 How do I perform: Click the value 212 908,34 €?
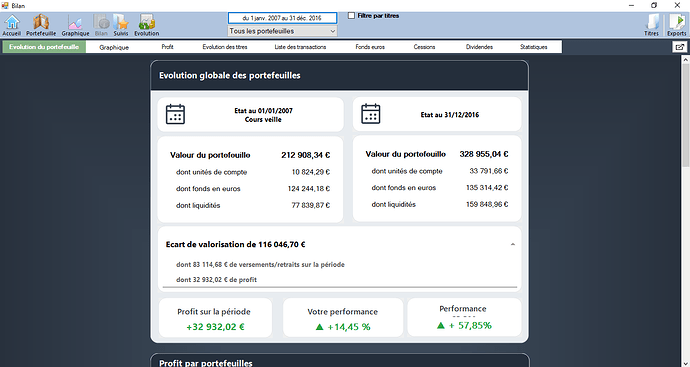(x=306, y=155)
